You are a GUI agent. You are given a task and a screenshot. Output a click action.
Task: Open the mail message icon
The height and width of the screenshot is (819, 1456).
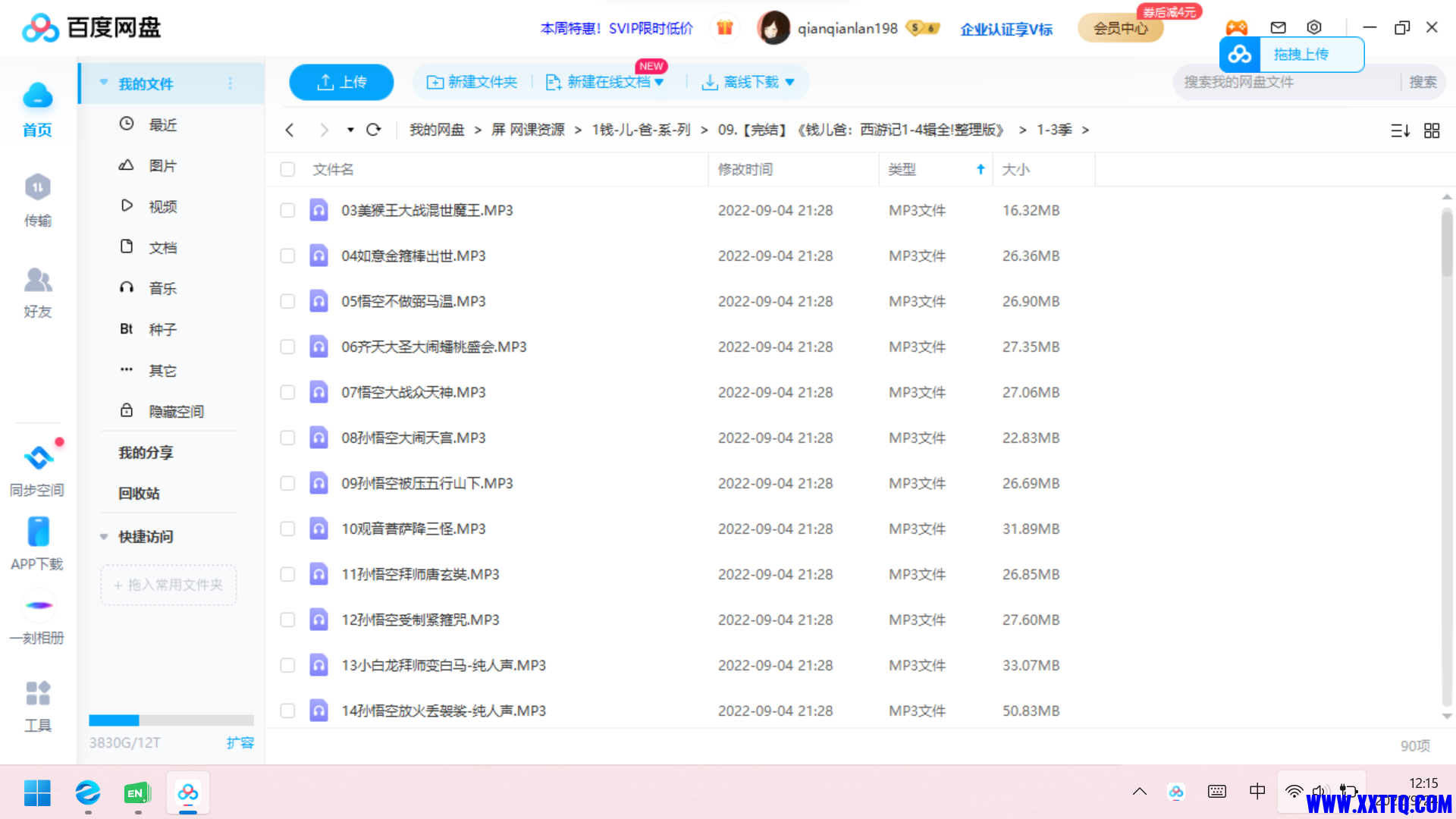point(1279,27)
